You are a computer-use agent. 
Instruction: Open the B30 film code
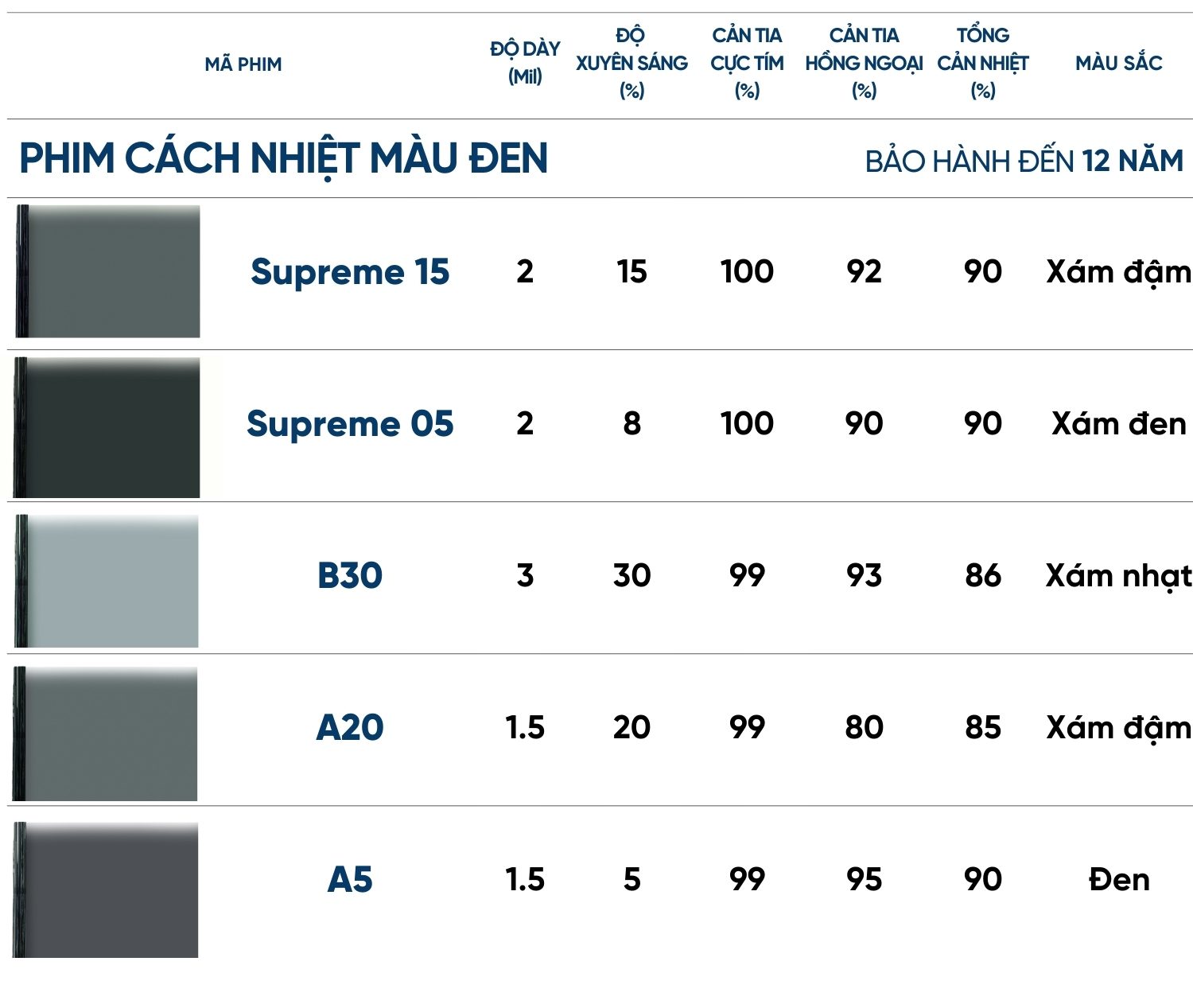(350, 576)
